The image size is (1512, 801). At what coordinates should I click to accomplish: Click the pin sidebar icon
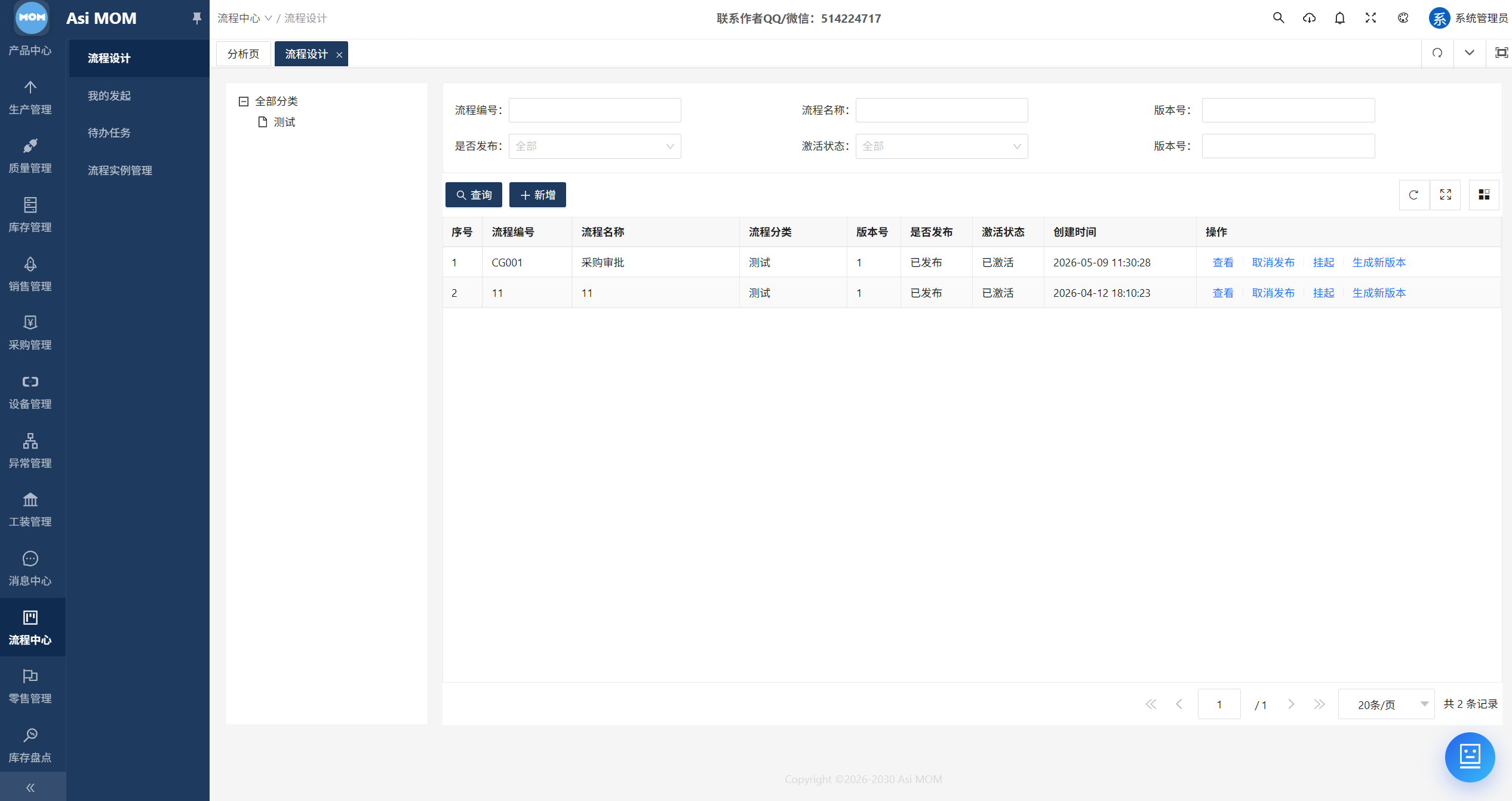196,19
